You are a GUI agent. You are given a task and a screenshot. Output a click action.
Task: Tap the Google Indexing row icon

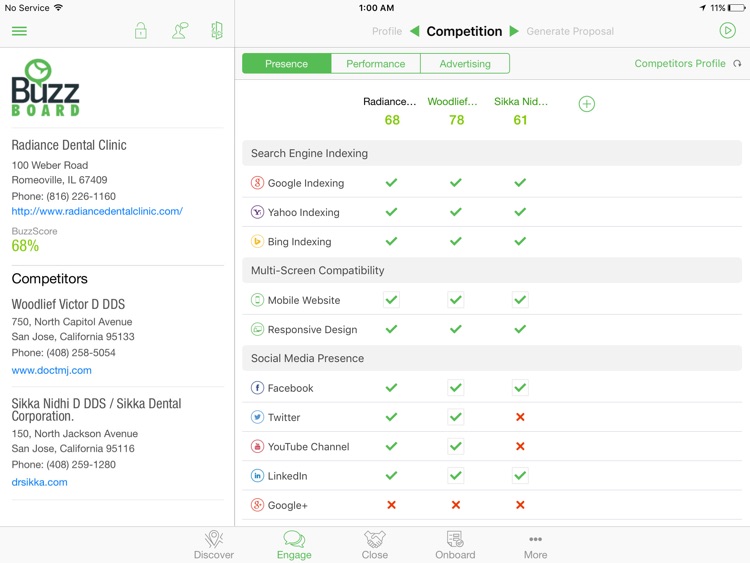click(x=257, y=183)
